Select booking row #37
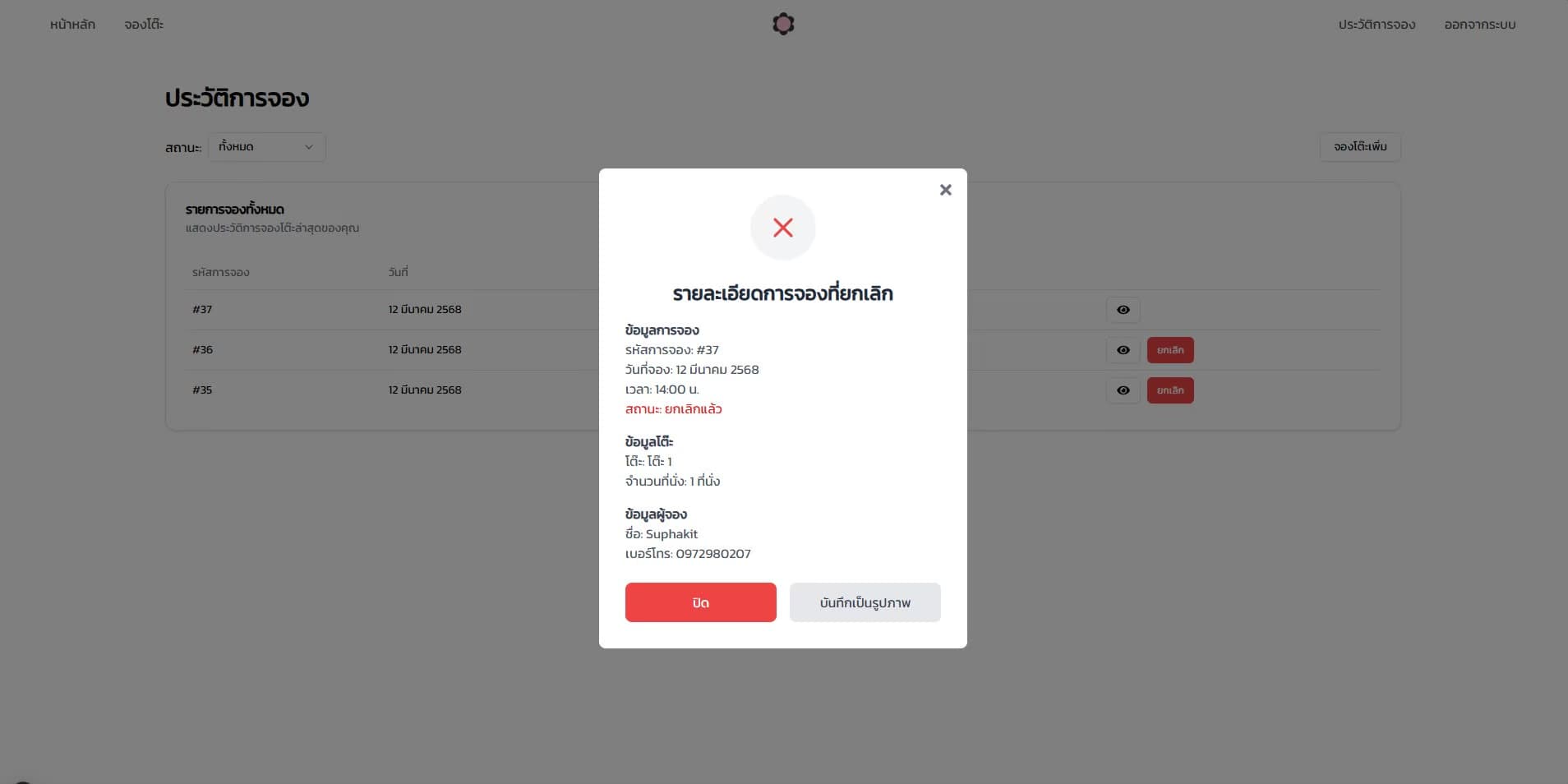The image size is (1568, 784). click(783, 310)
